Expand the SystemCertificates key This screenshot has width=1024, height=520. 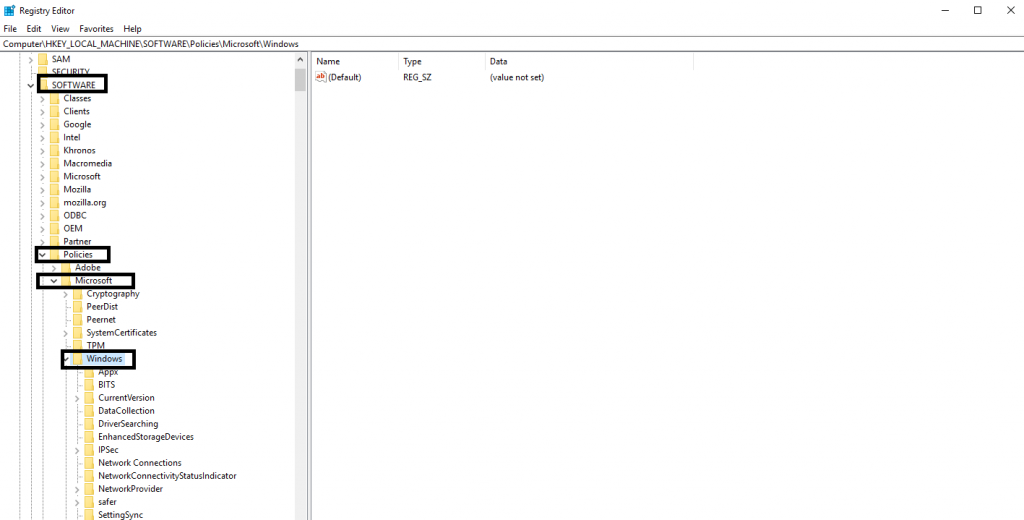coord(65,333)
